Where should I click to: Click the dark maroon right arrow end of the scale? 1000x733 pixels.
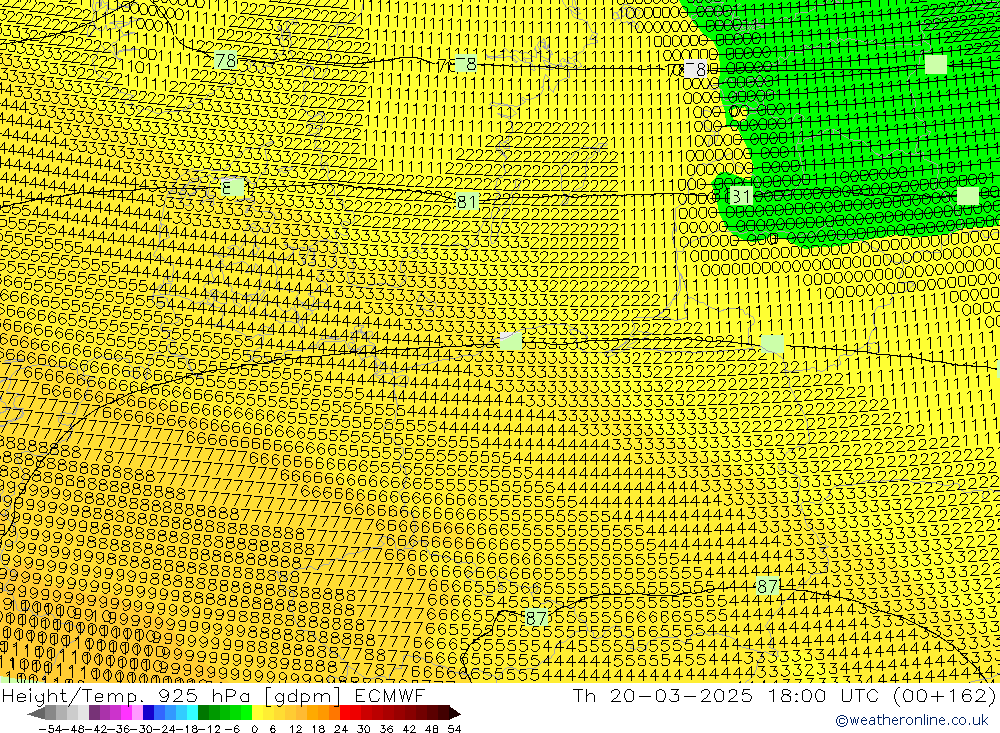pyautogui.click(x=455, y=713)
